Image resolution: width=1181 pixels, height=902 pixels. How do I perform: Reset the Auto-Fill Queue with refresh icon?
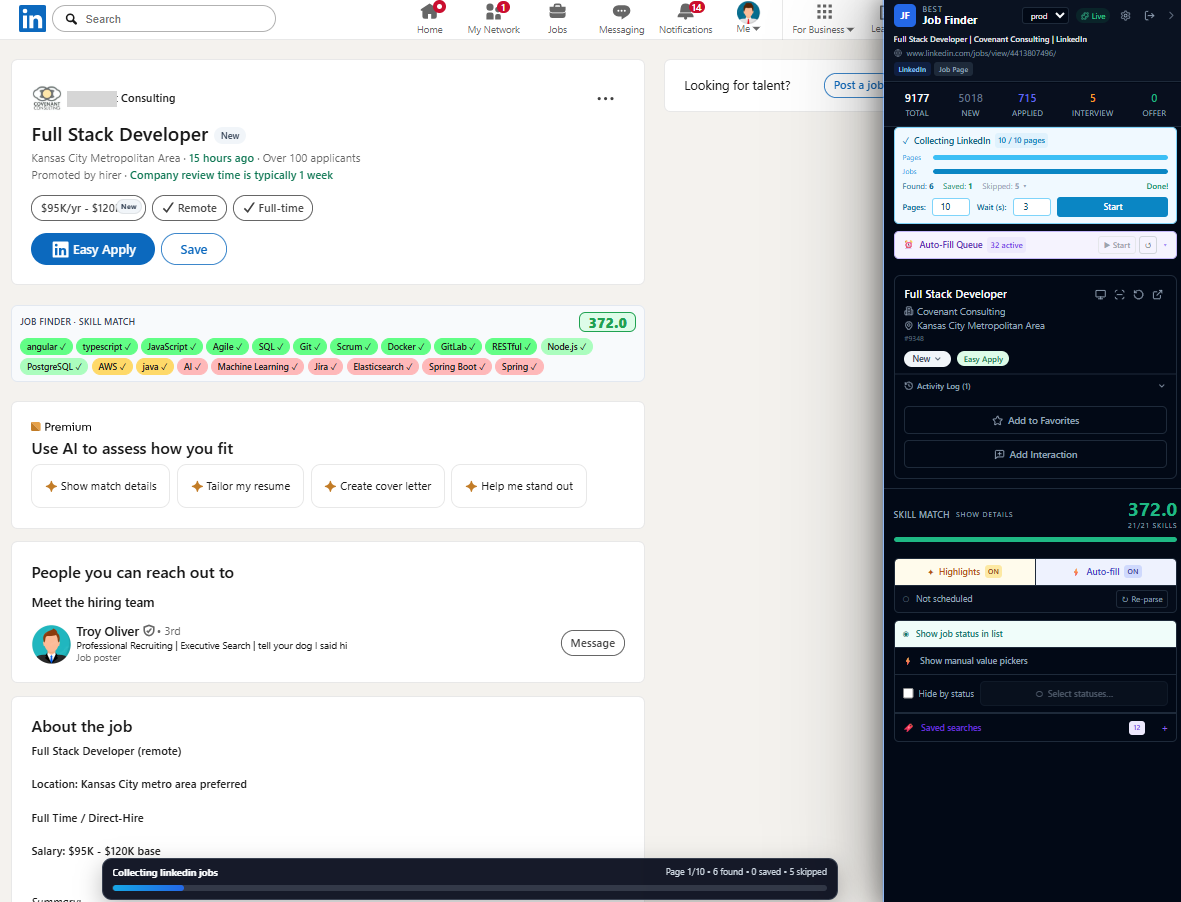point(1148,245)
